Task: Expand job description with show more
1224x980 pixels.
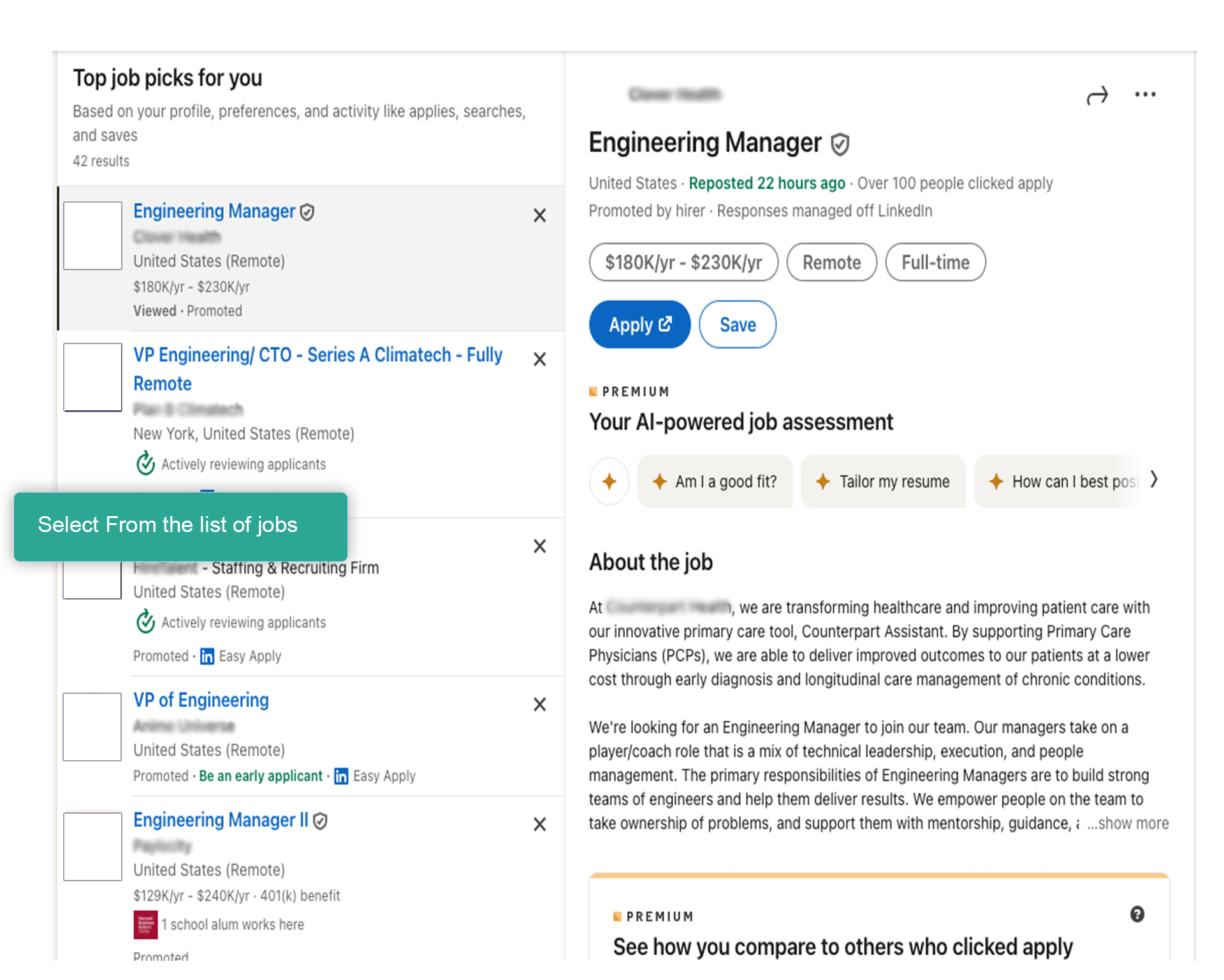Action: (x=1128, y=824)
